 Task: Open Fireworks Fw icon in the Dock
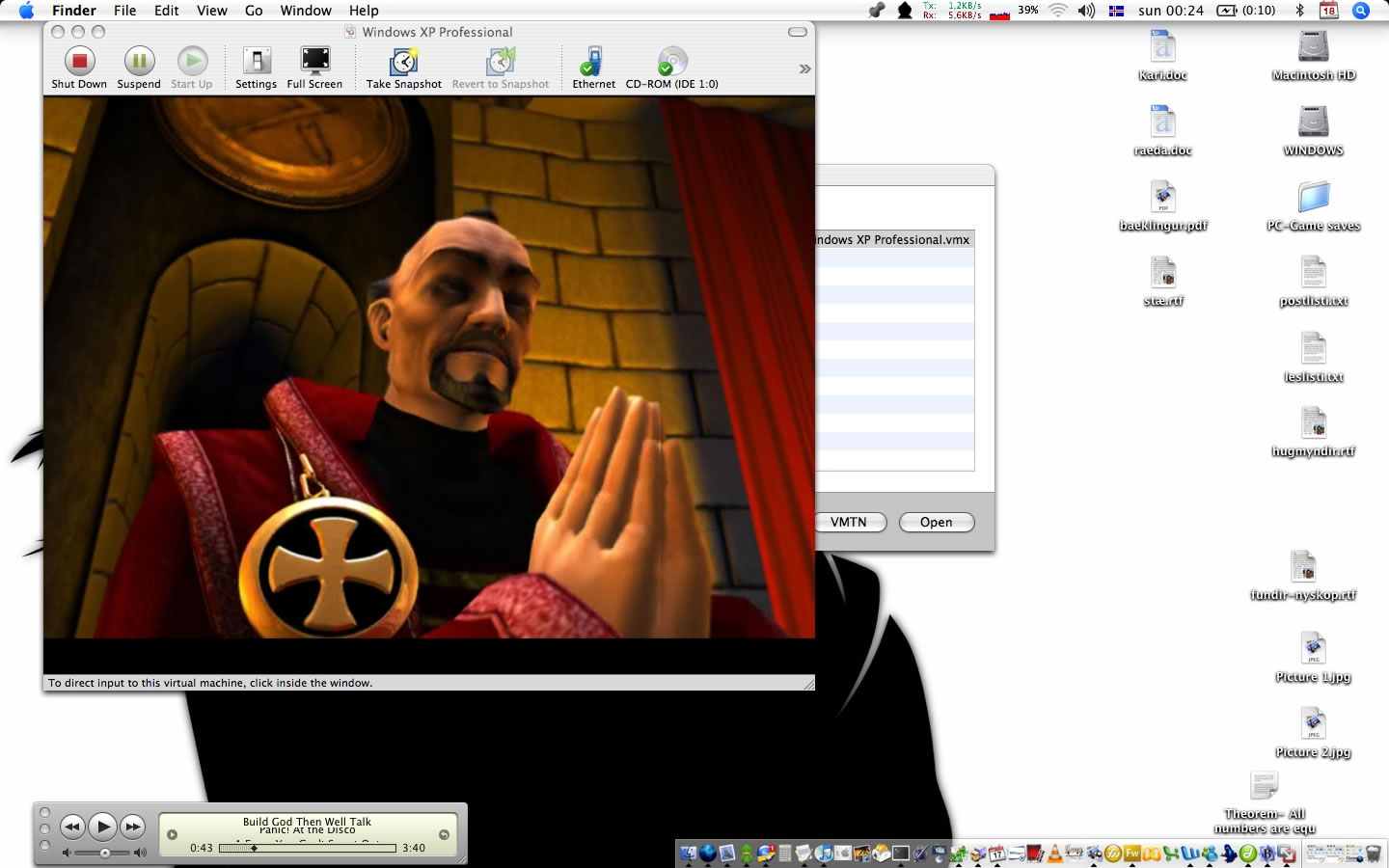(1132, 854)
